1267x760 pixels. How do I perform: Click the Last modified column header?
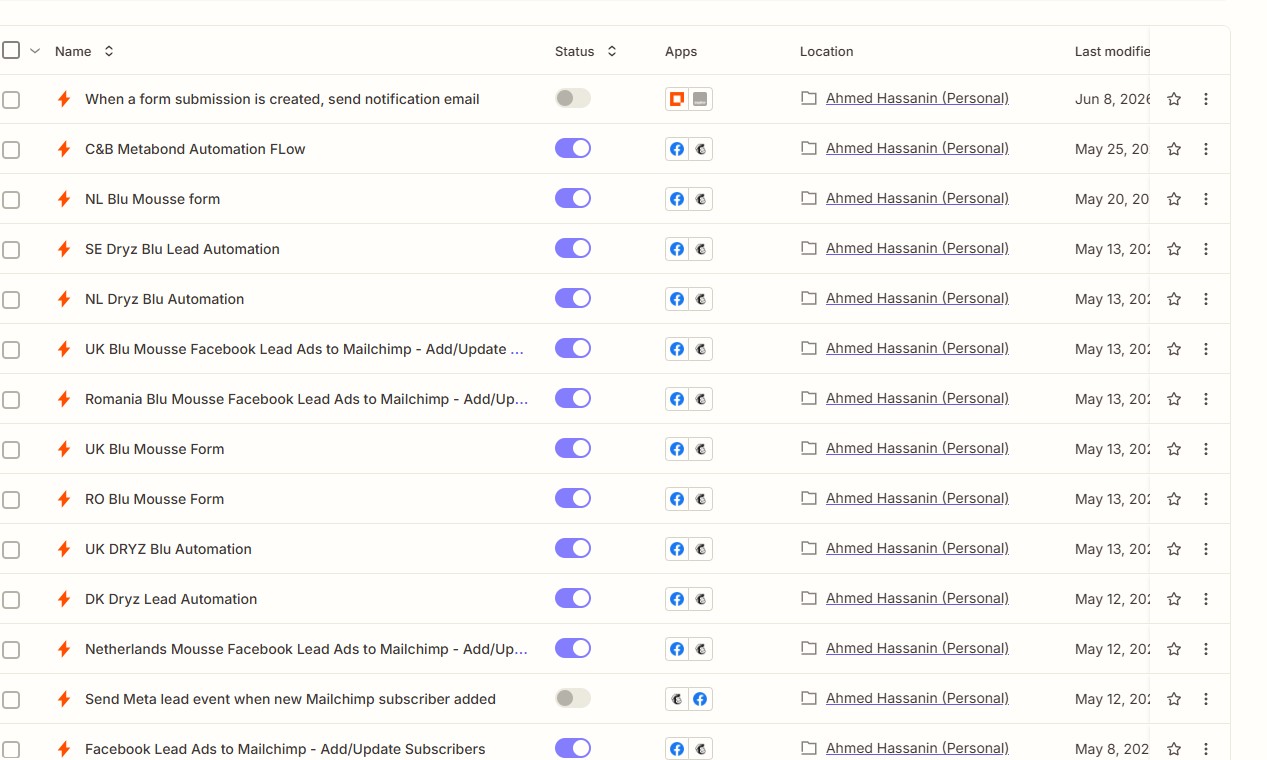point(1112,51)
